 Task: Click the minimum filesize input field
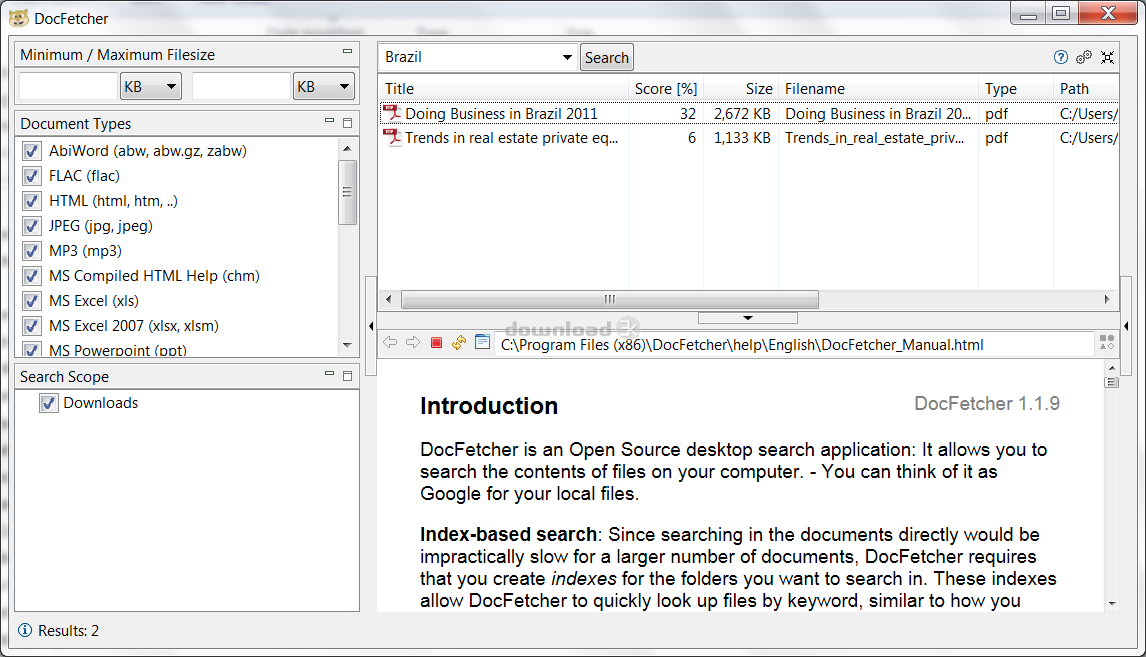pos(68,87)
